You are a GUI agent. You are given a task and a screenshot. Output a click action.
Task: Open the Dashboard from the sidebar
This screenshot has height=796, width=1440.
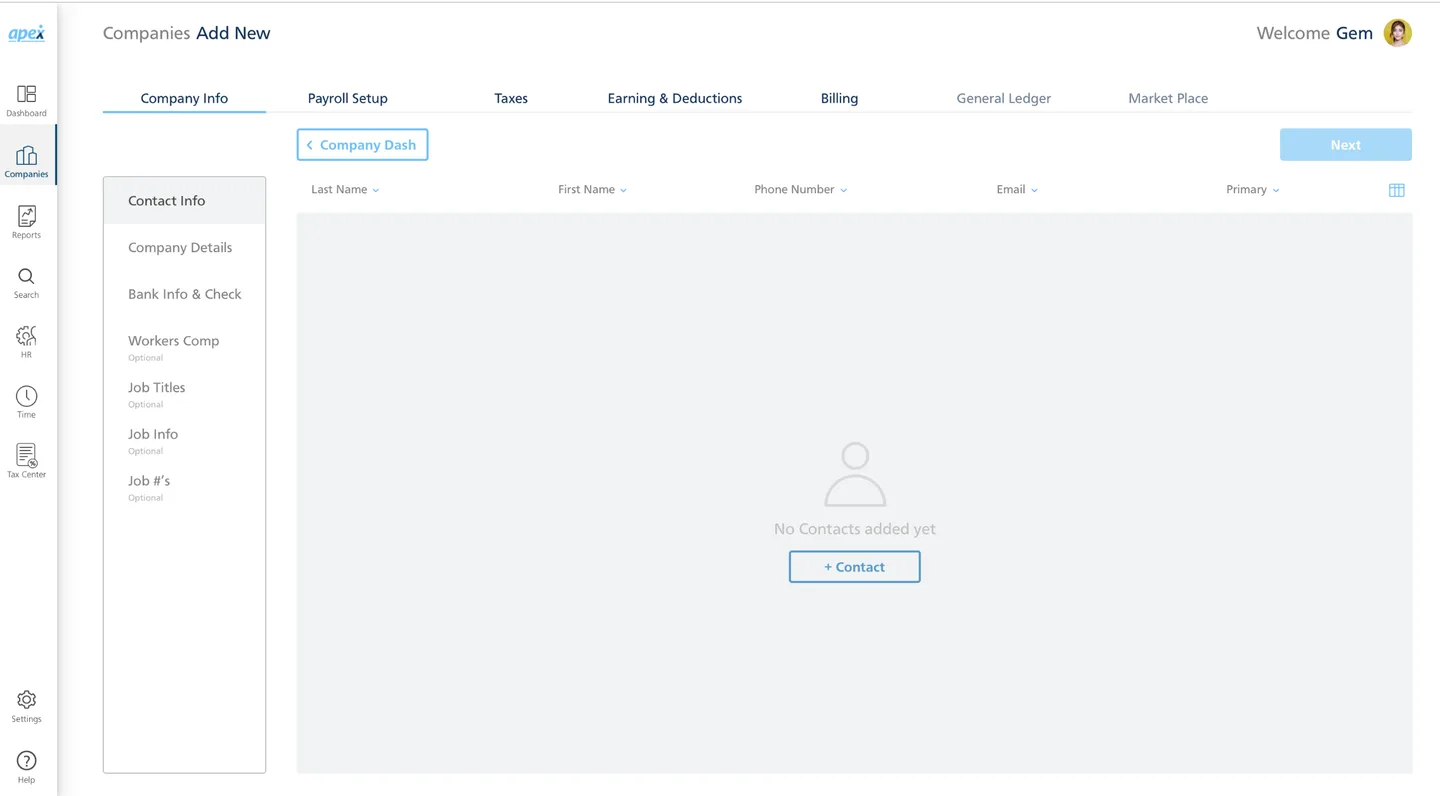pos(26,98)
